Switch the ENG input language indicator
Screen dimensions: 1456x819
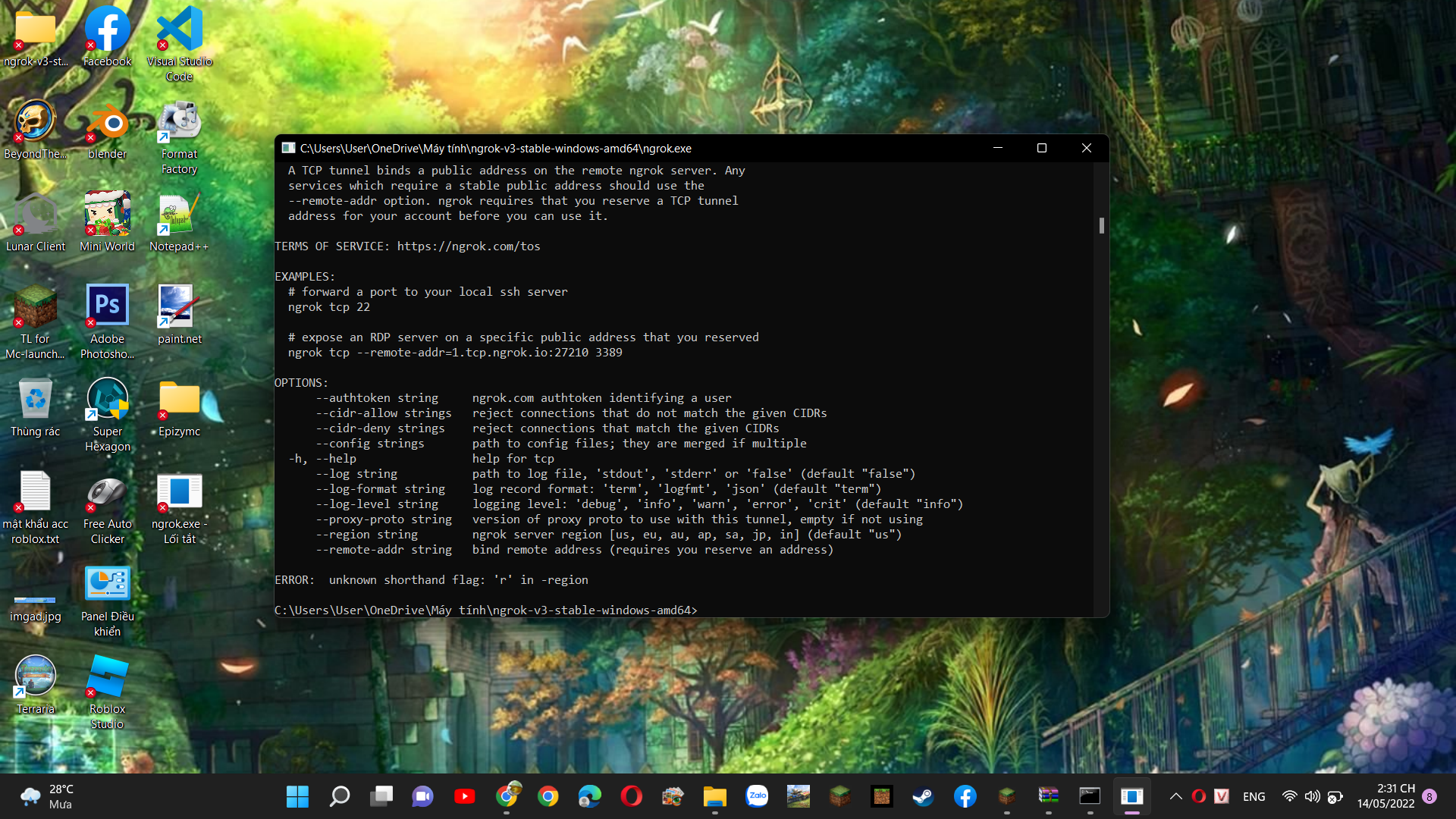click(x=1254, y=796)
